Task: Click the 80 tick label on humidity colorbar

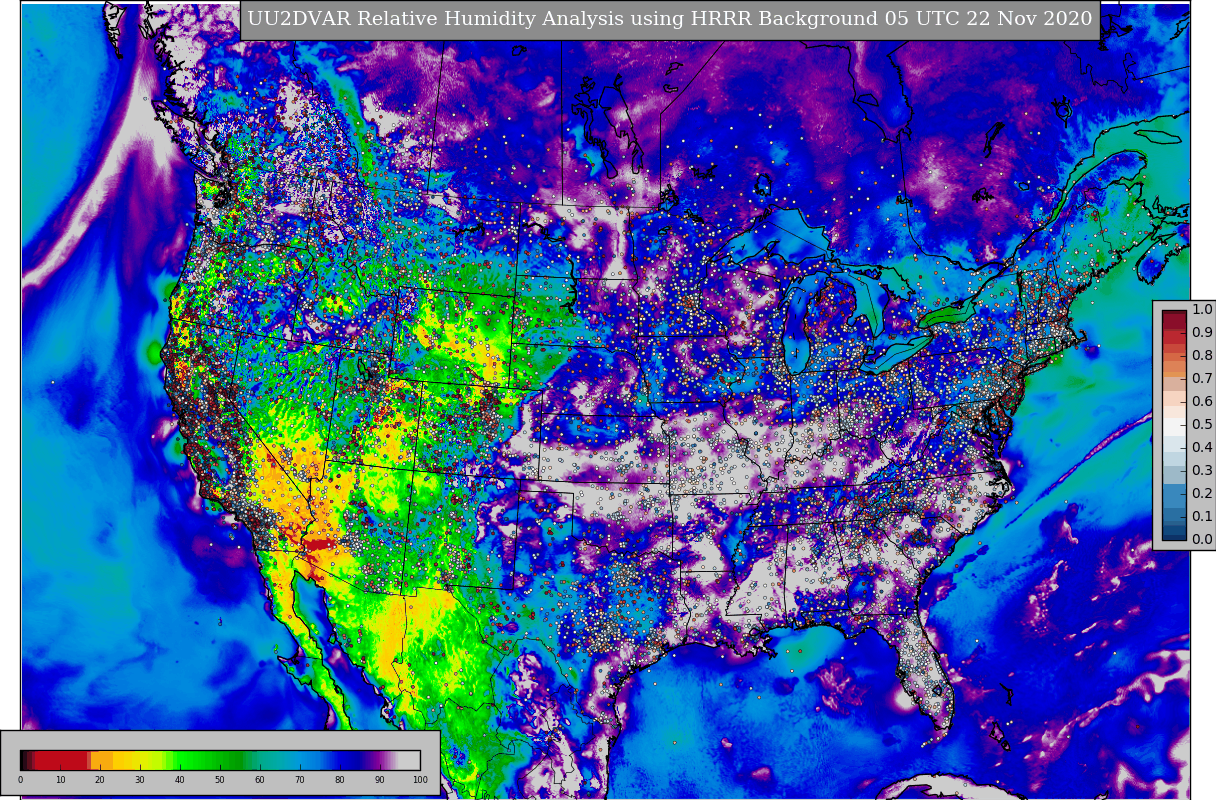Action: click(x=340, y=780)
